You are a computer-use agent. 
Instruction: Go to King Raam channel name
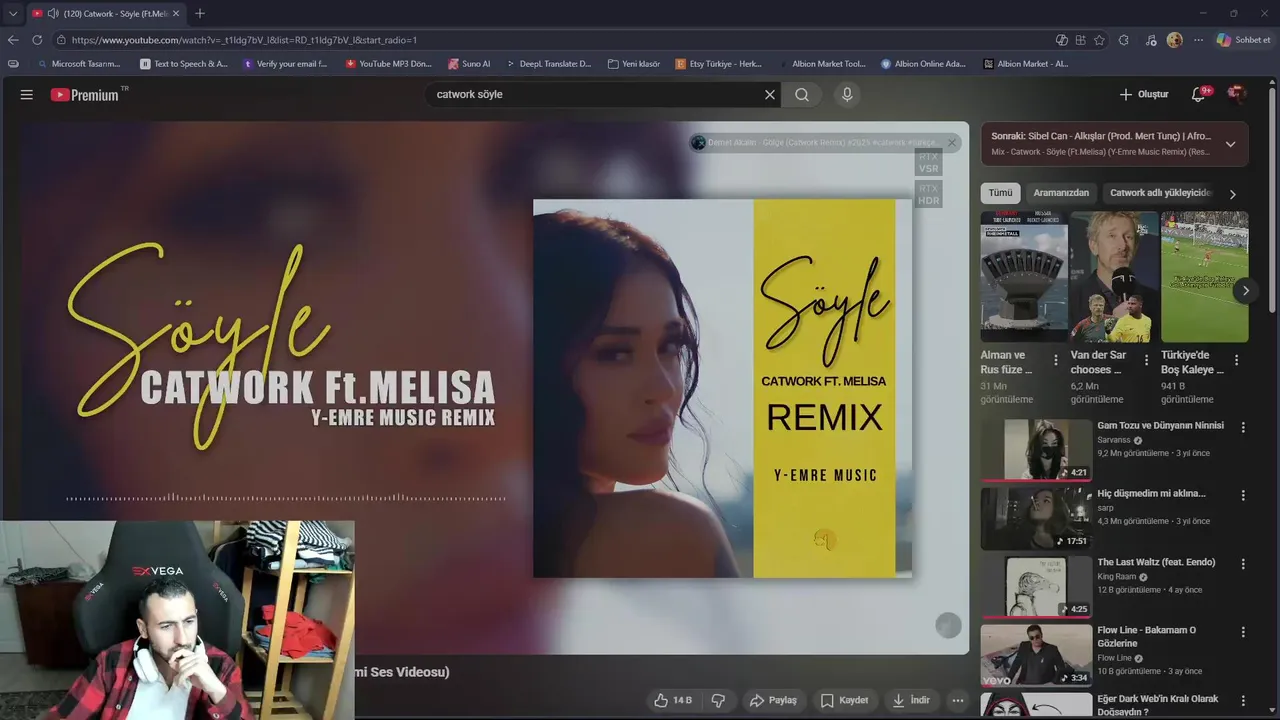point(1116,576)
